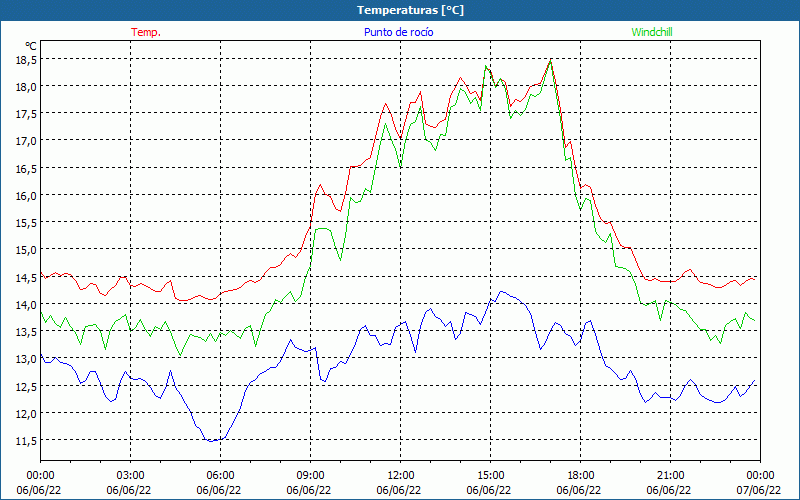
Task: Click the 14,5 y-axis value
Action: click(x=27, y=278)
